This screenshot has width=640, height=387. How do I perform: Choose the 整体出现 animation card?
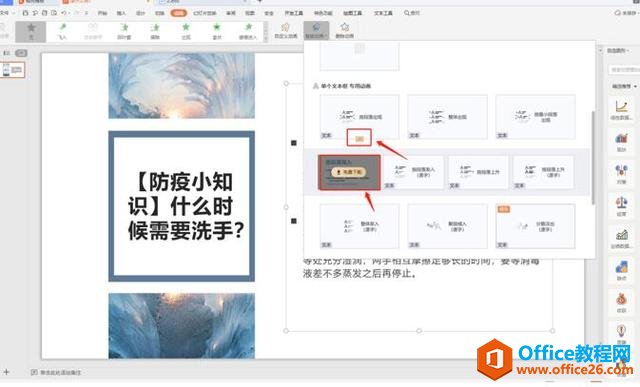pos(447,117)
